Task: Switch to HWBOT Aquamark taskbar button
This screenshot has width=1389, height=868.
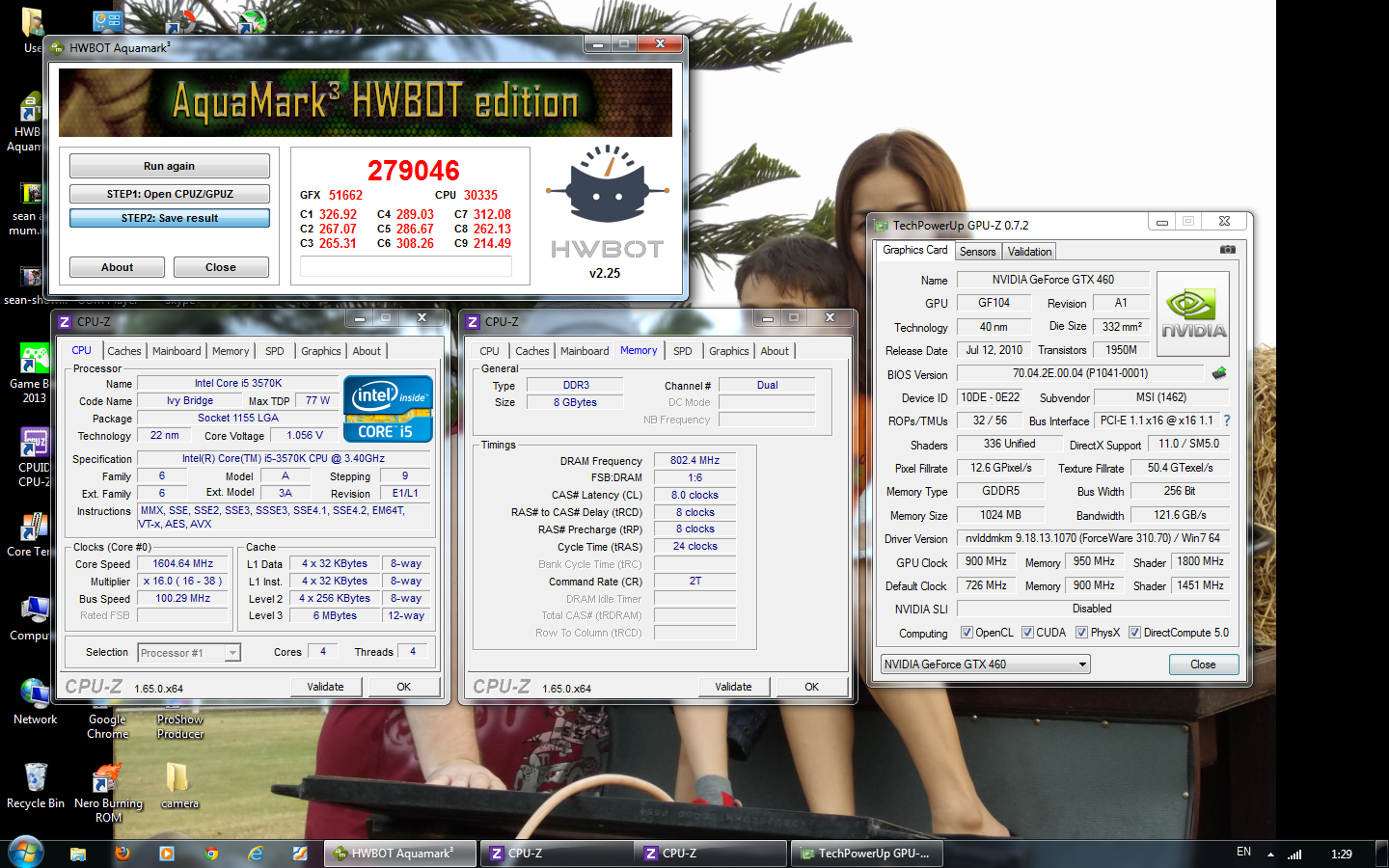Action: click(401, 854)
